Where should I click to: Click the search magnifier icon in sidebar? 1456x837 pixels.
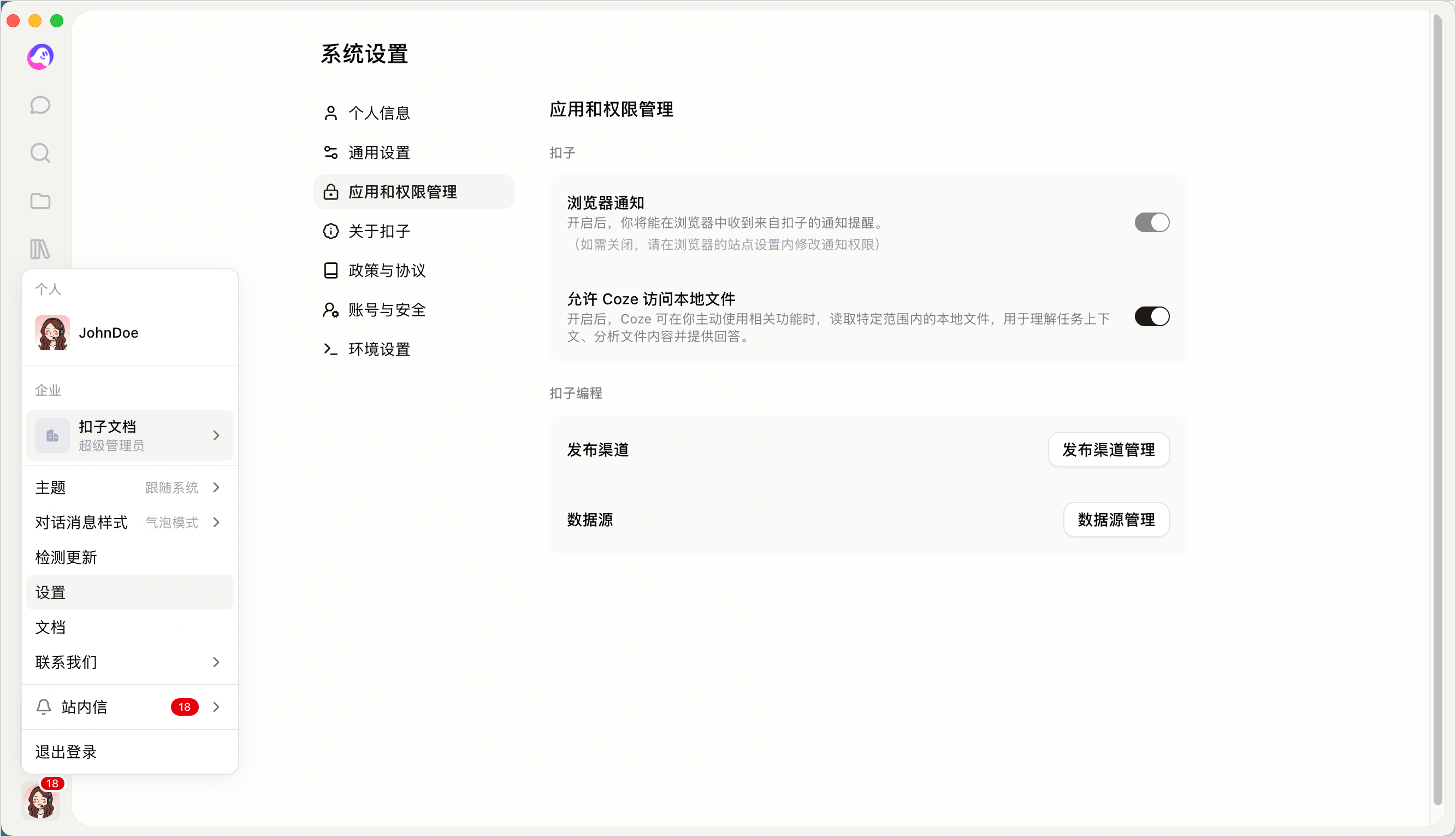tap(40, 153)
